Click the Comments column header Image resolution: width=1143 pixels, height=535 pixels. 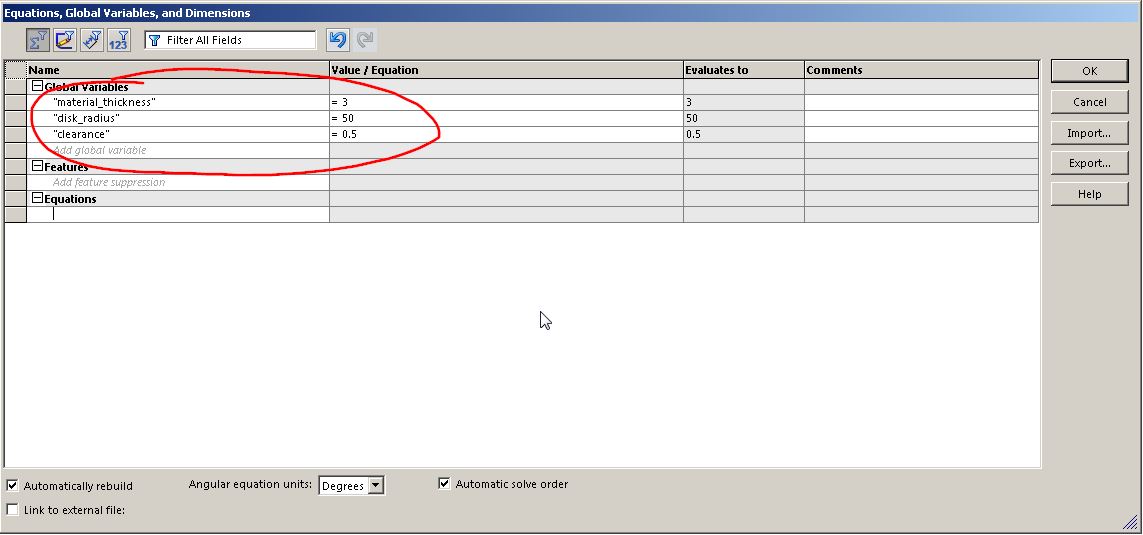tap(921, 70)
